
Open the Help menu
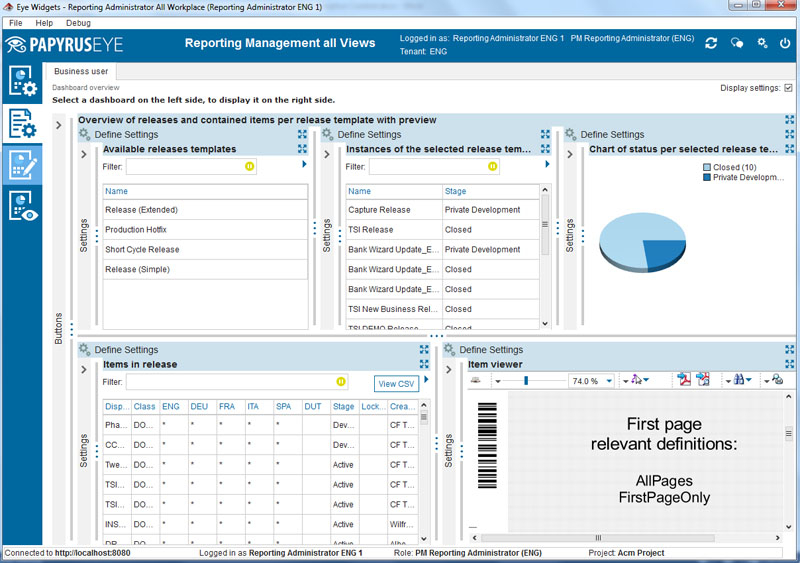(x=44, y=23)
